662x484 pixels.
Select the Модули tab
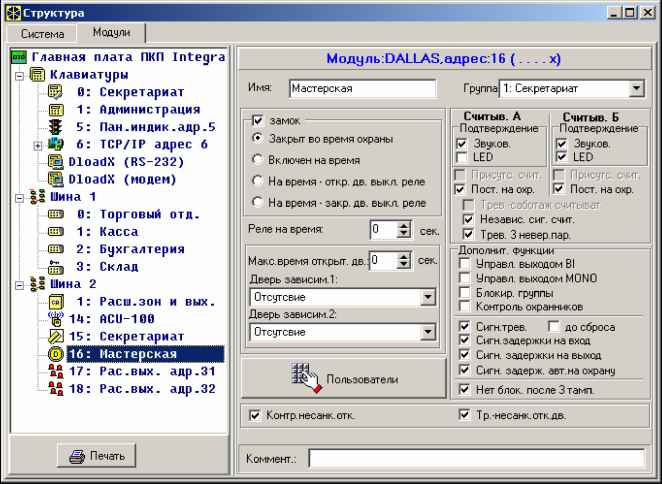click(111, 32)
